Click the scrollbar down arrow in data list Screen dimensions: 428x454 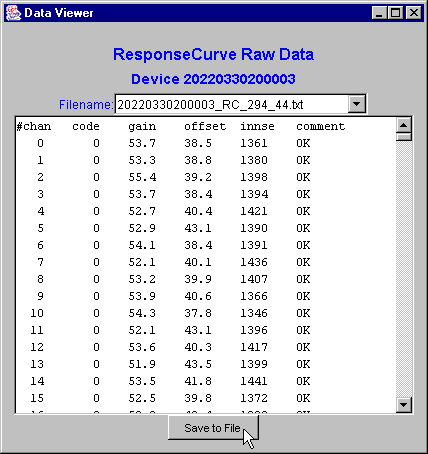pyautogui.click(x=404, y=405)
